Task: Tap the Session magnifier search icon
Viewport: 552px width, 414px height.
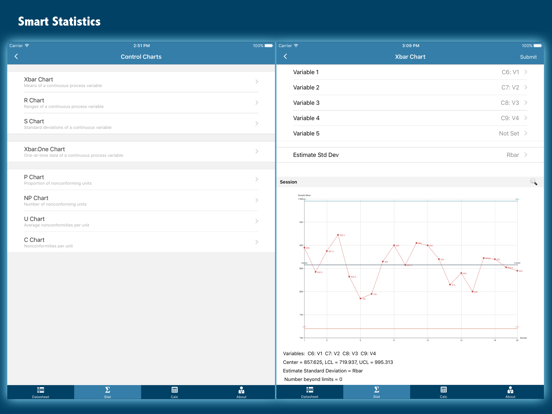Action: pyautogui.click(x=534, y=182)
